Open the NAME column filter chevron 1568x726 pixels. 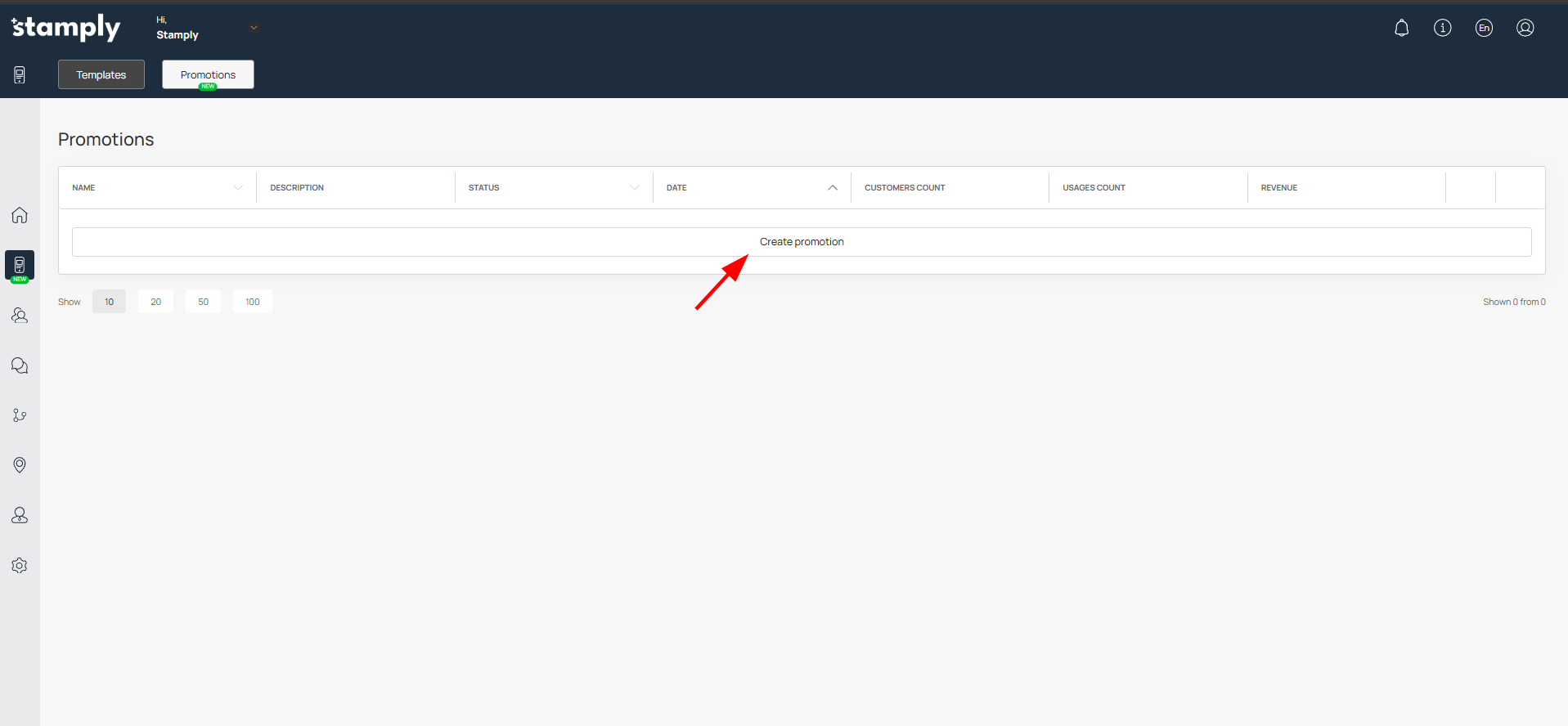238,188
